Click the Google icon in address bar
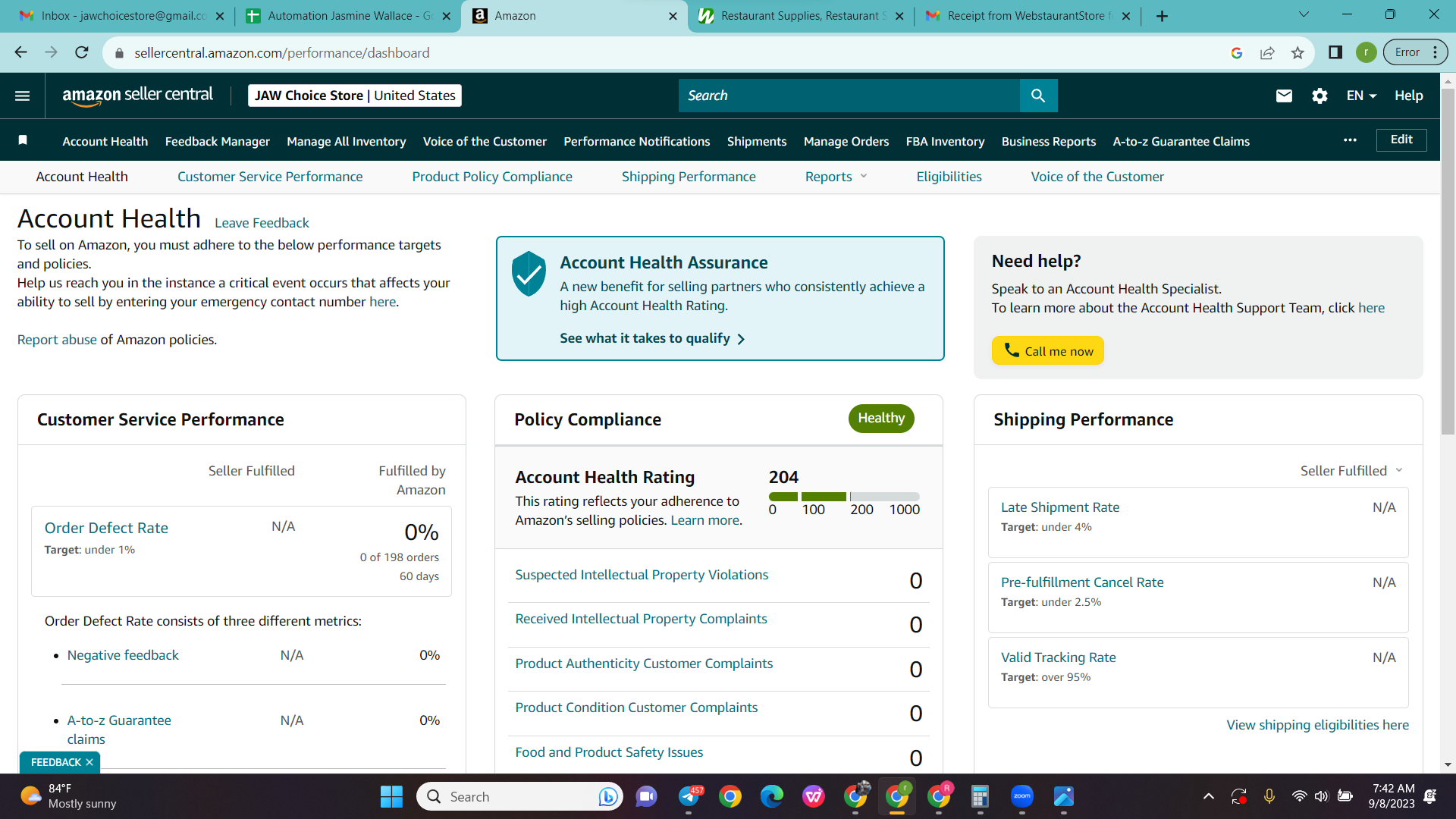 pyautogui.click(x=1237, y=52)
